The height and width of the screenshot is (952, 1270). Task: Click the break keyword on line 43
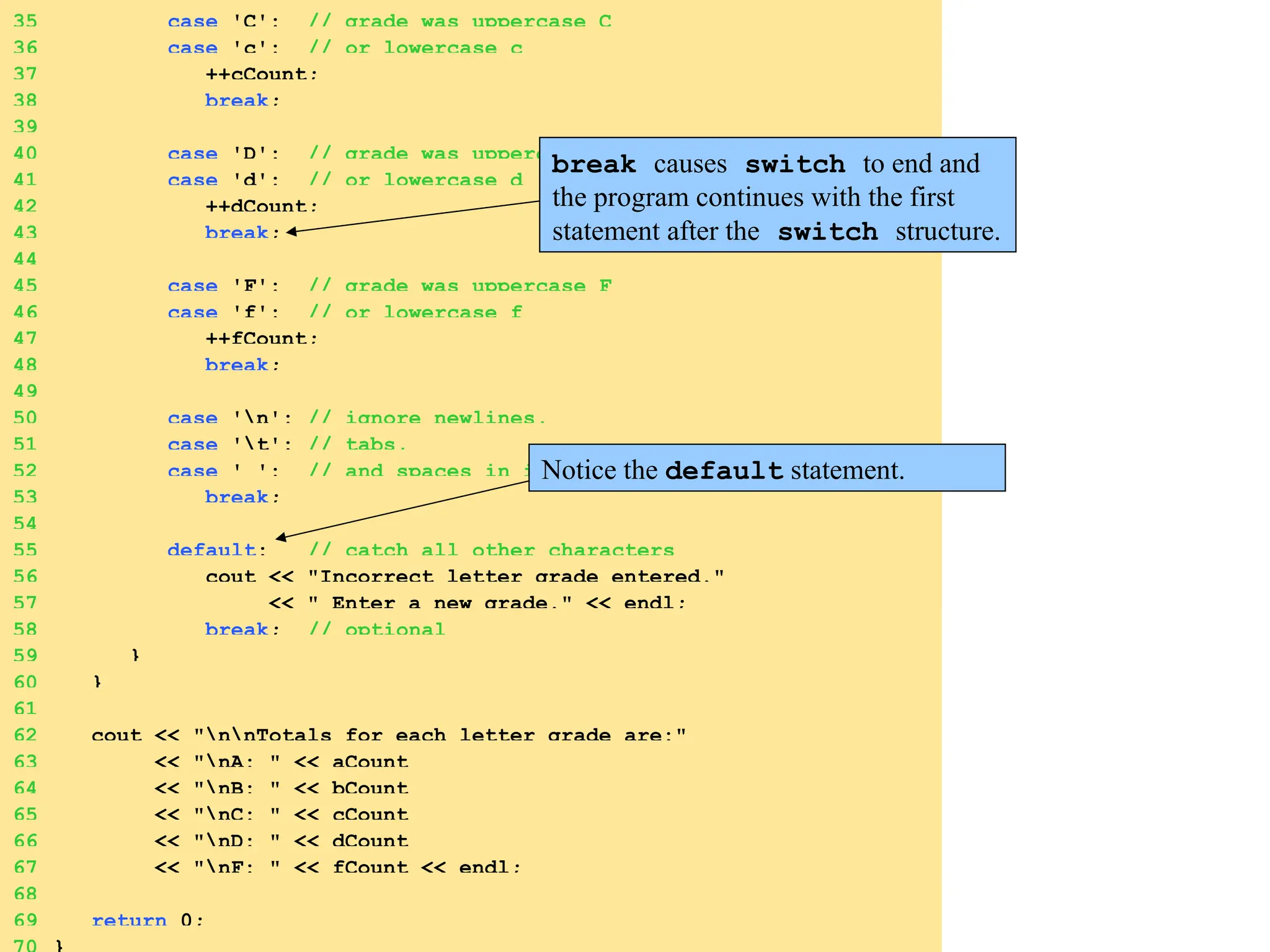237,233
